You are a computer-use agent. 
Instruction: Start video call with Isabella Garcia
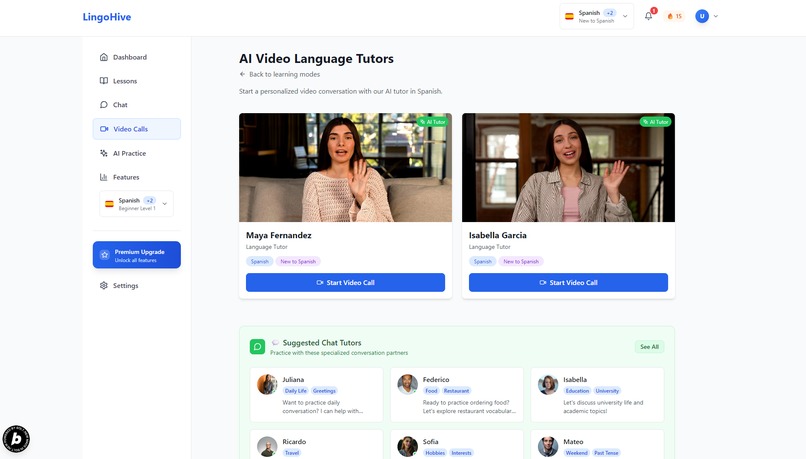[569, 283]
